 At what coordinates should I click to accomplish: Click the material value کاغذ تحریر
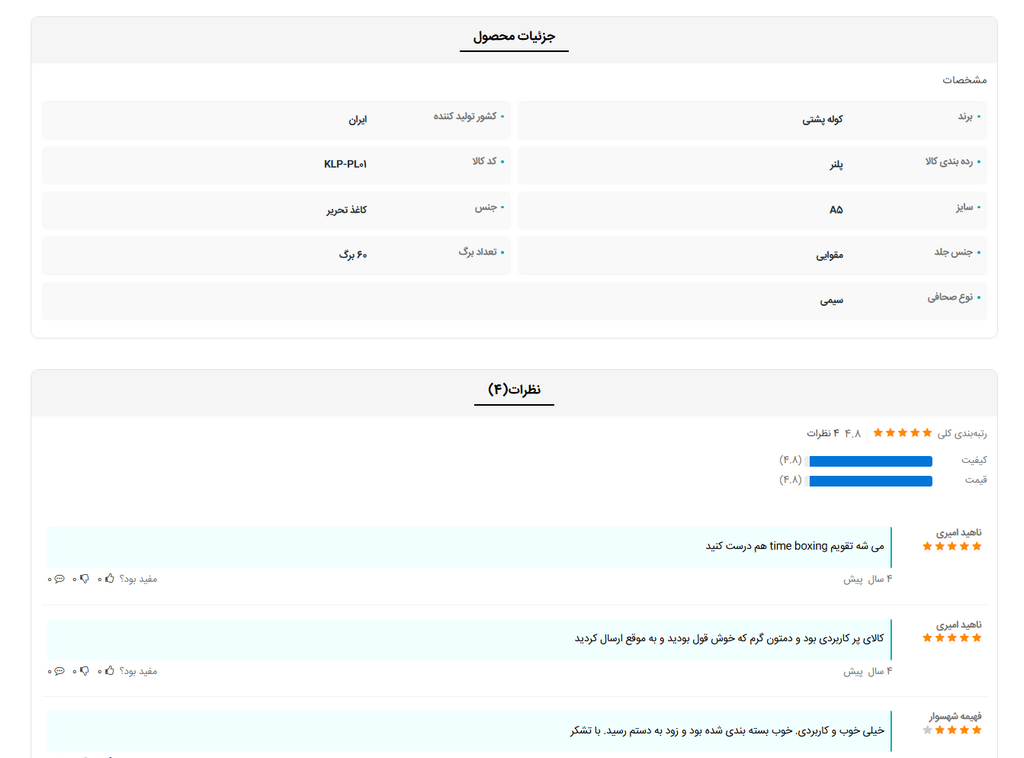click(347, 210)
